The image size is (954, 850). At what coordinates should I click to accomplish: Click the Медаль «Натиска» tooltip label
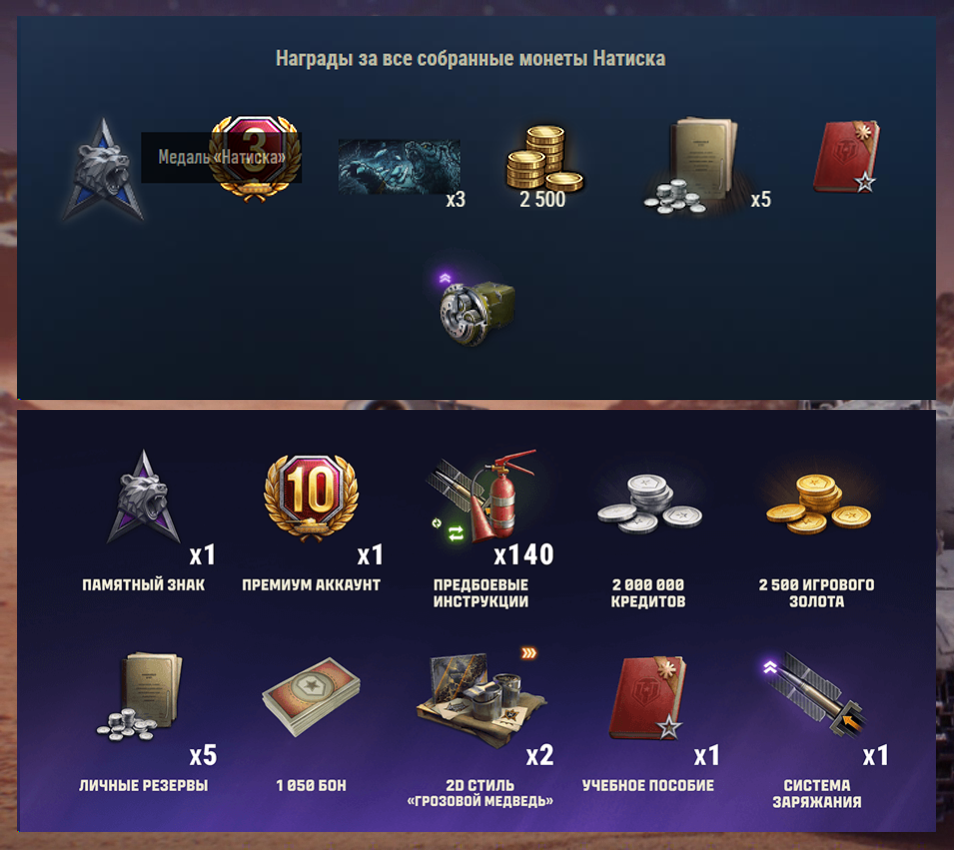221,157
